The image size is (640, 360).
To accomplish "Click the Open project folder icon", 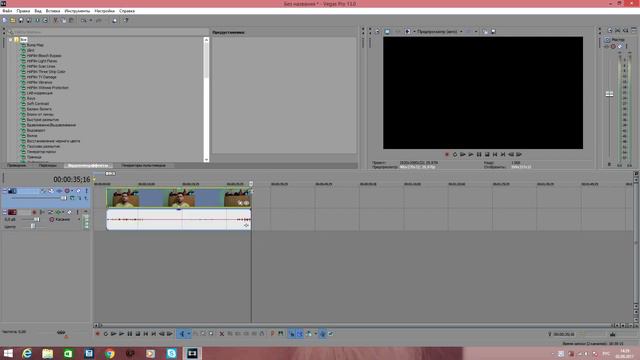I will click(13, 20).
